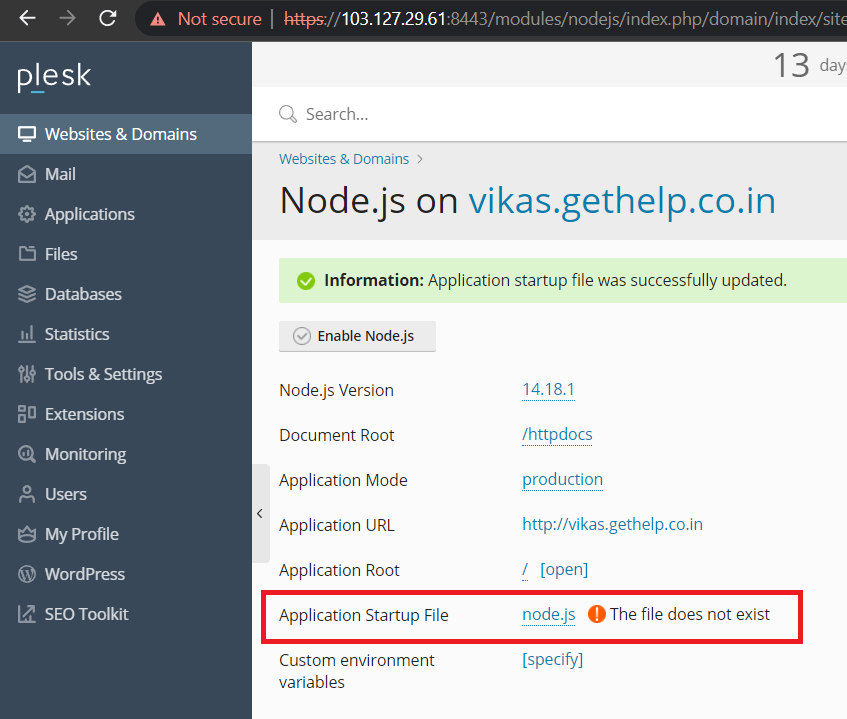Click the node.js startup file link
The height and width of the screenshot is (719, 847).
coord(548,615)
